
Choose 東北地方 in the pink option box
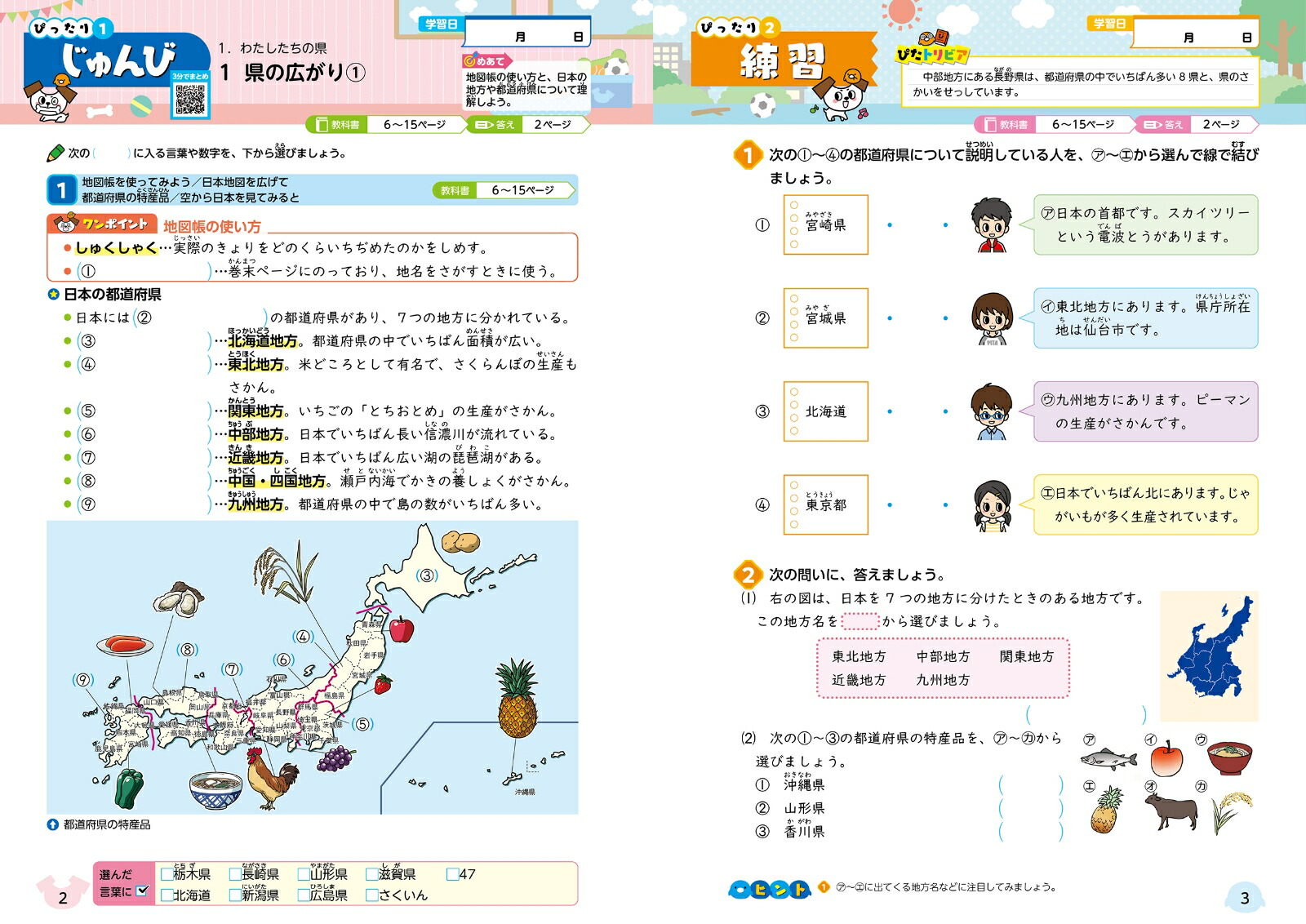coord(859,656)
